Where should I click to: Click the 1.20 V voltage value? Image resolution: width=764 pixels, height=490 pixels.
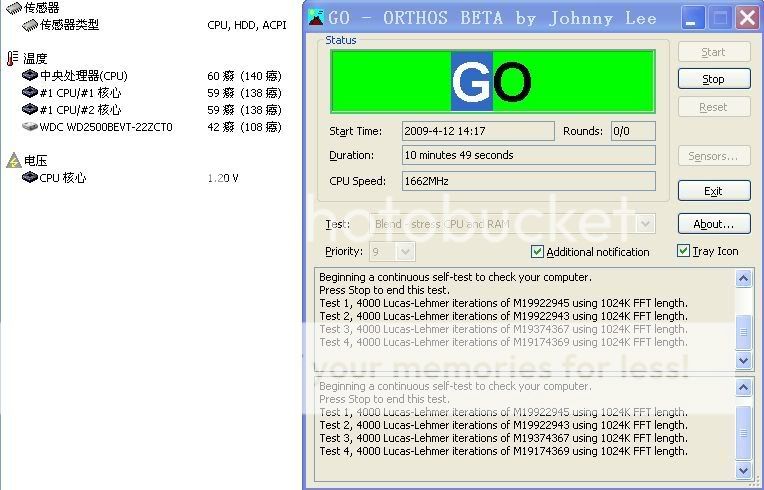(223, 178)
